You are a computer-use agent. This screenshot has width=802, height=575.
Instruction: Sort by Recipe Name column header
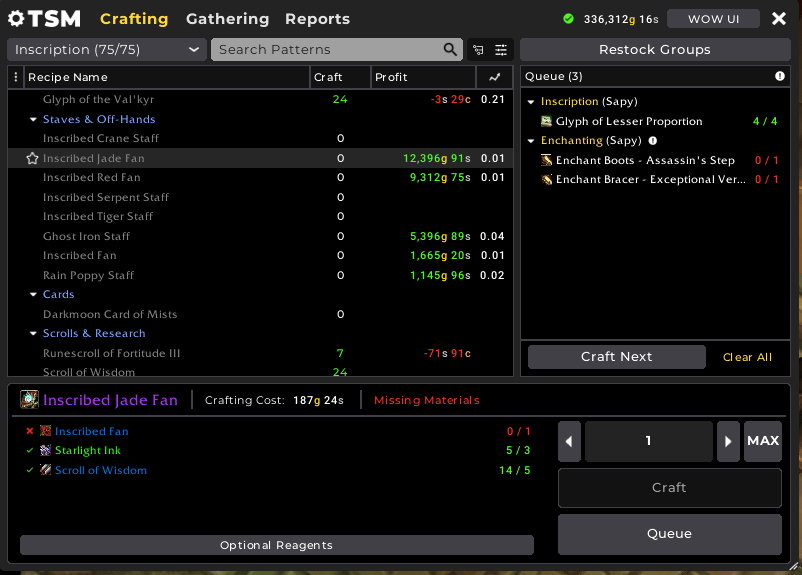pos(167,77)
